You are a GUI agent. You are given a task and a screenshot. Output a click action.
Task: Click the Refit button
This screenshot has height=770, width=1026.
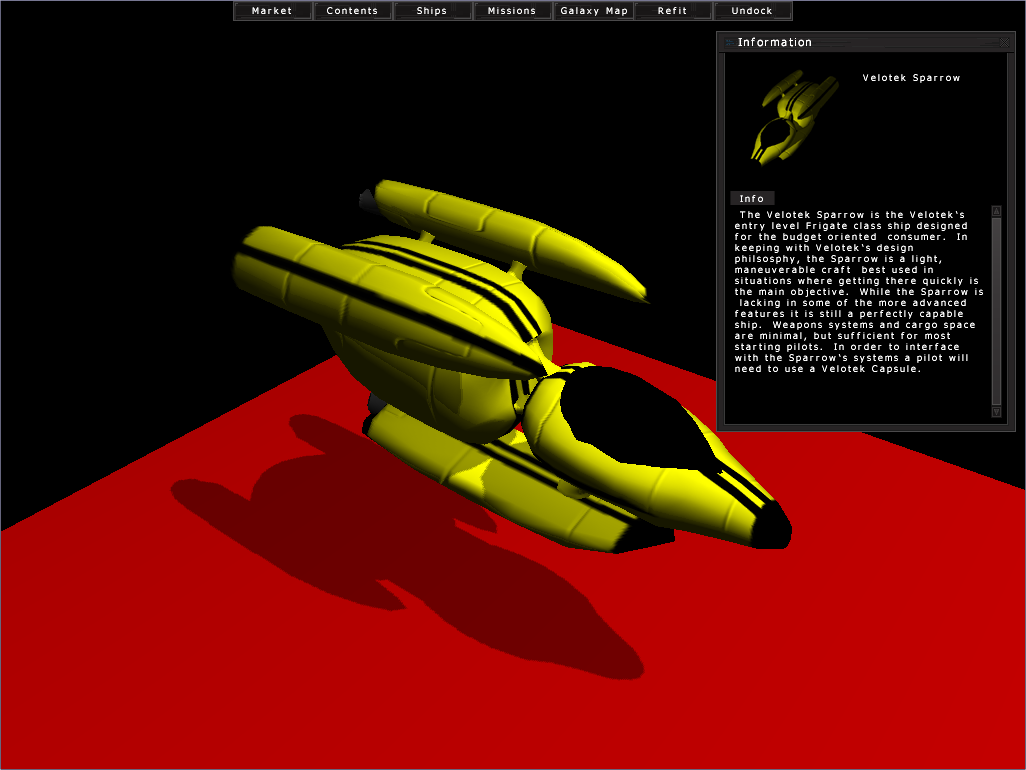(x=673, y=11)
